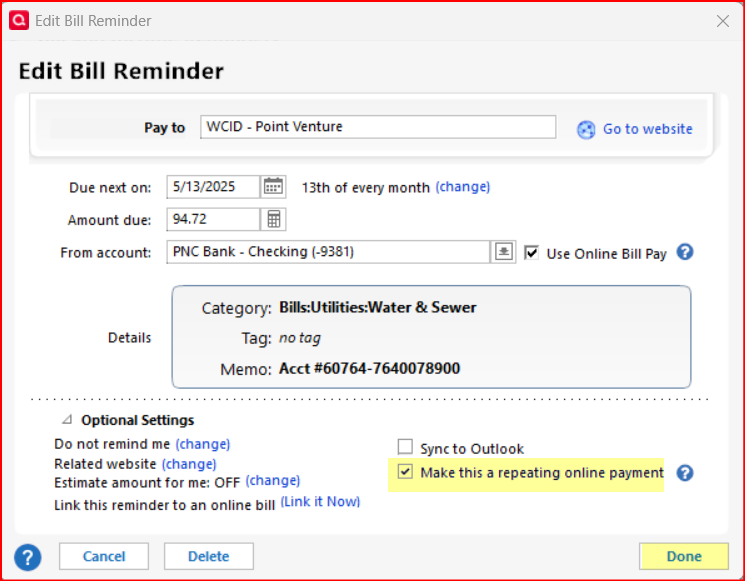Click the Pay to field with WCID - Point Venture
The width and height of the screenshot is (745, 581).
(x=378, y=127)
